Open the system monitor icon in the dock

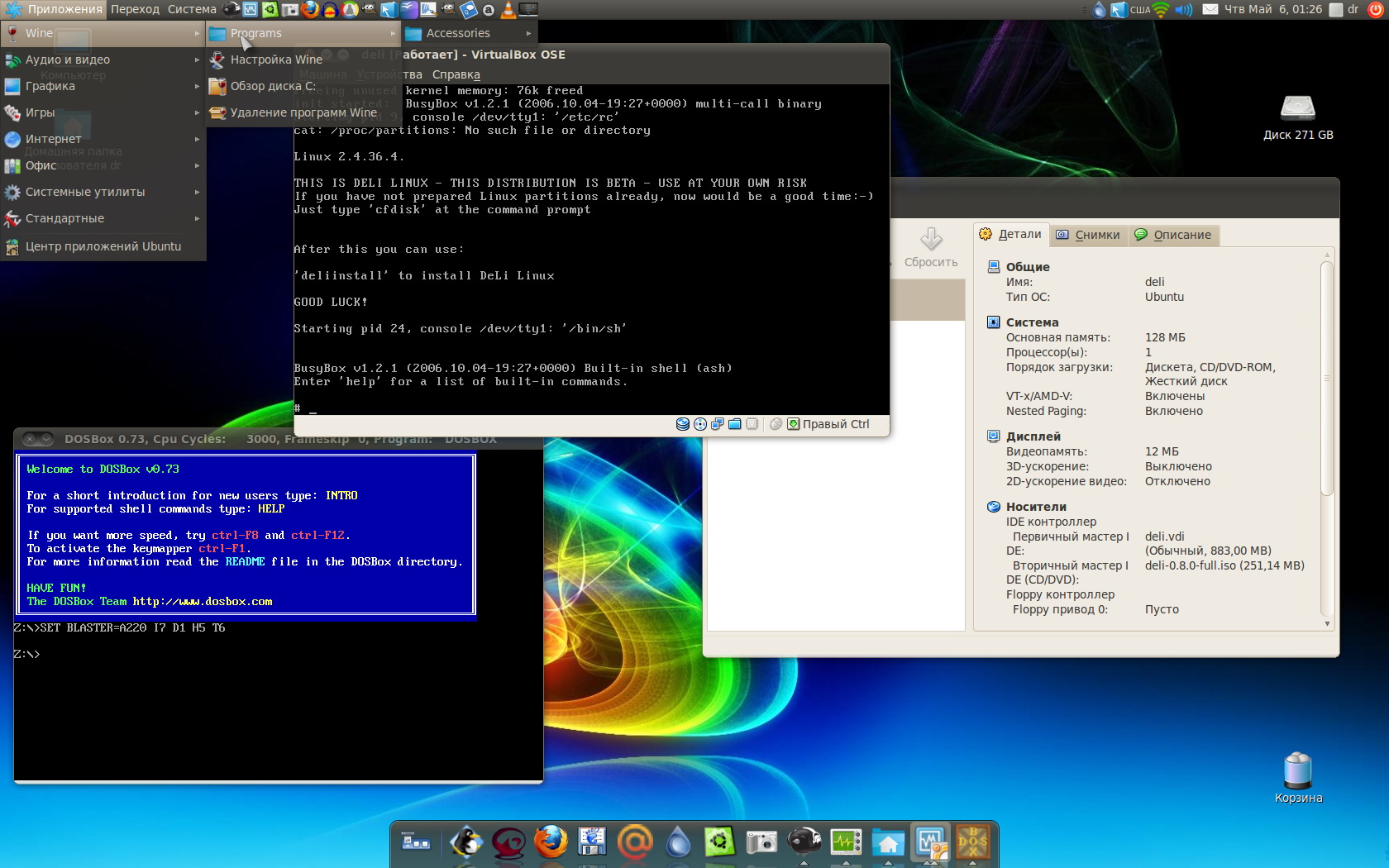846,842
